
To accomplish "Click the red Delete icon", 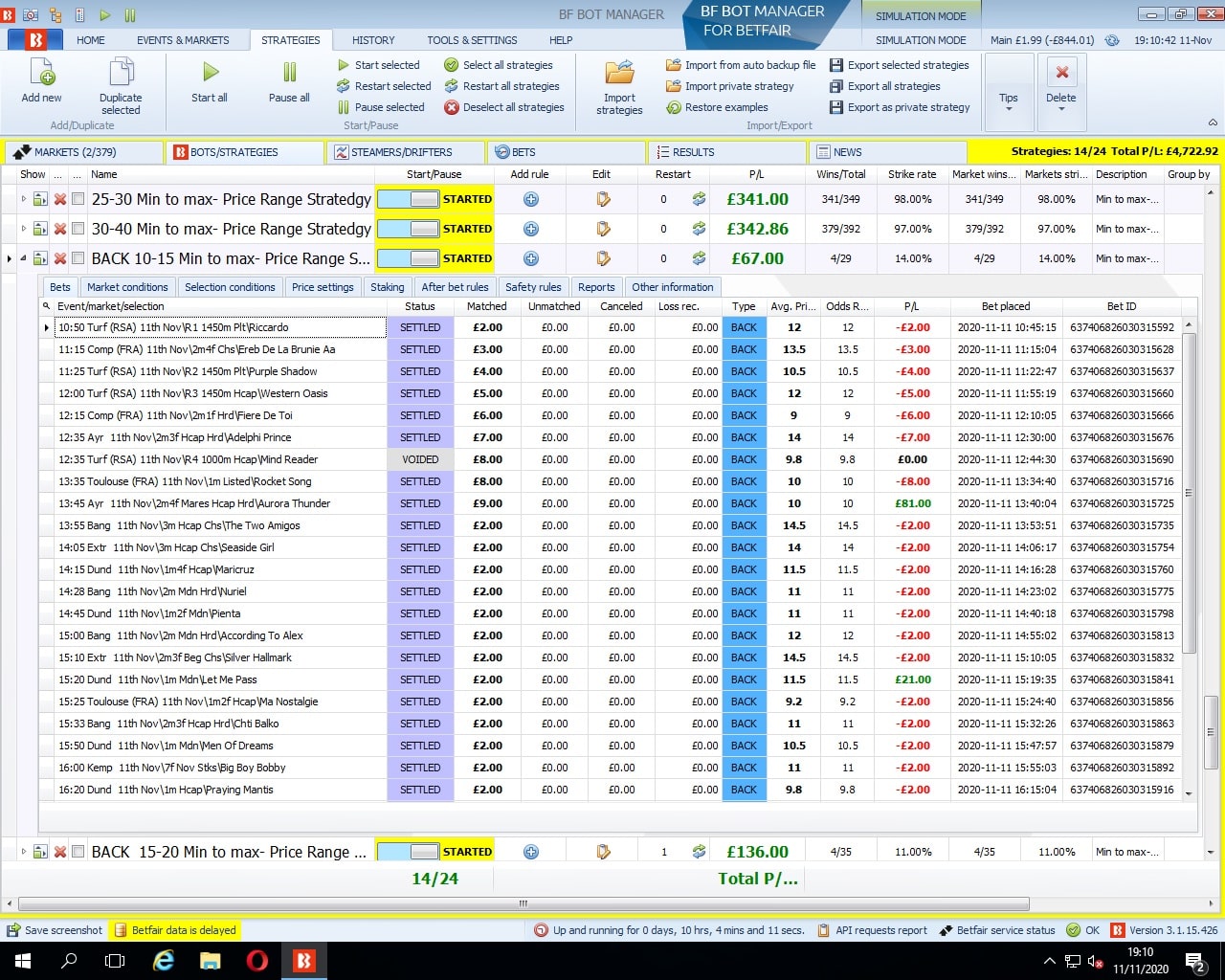I will [x=1061, y=72].
